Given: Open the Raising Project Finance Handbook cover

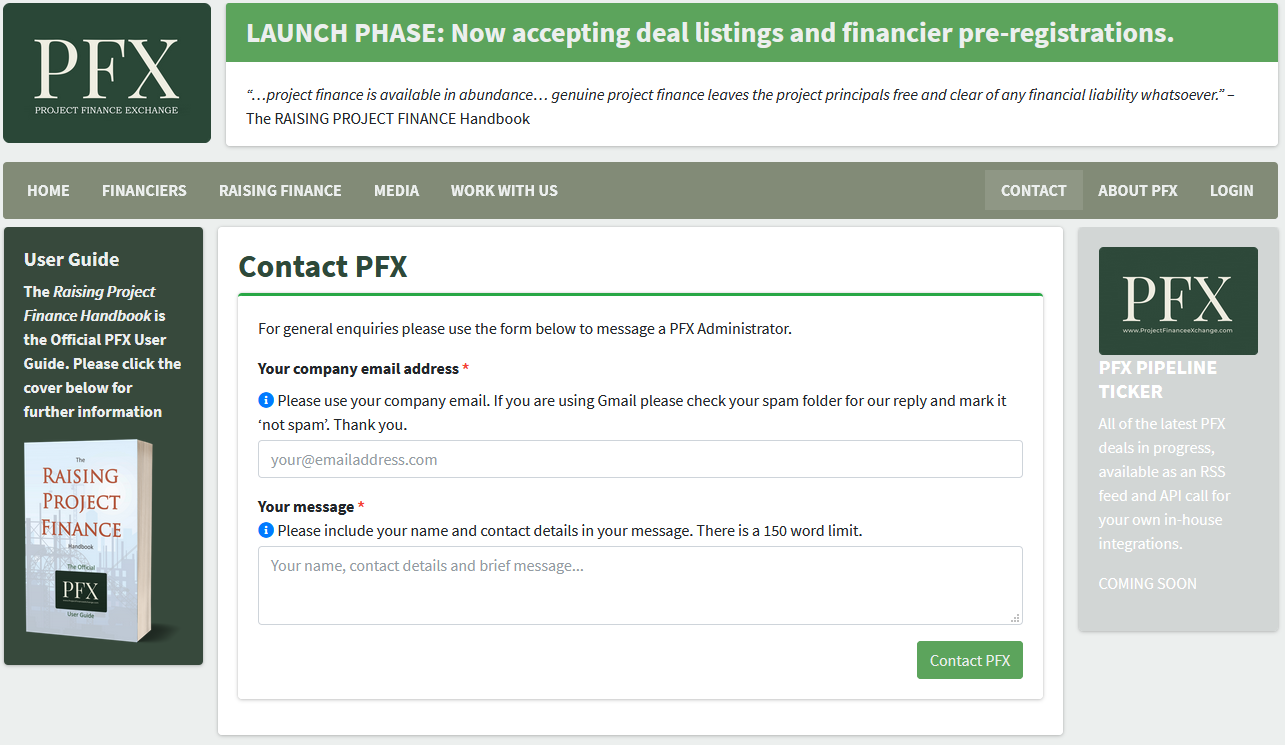Looking at the screenshot, I should [90, 540].
